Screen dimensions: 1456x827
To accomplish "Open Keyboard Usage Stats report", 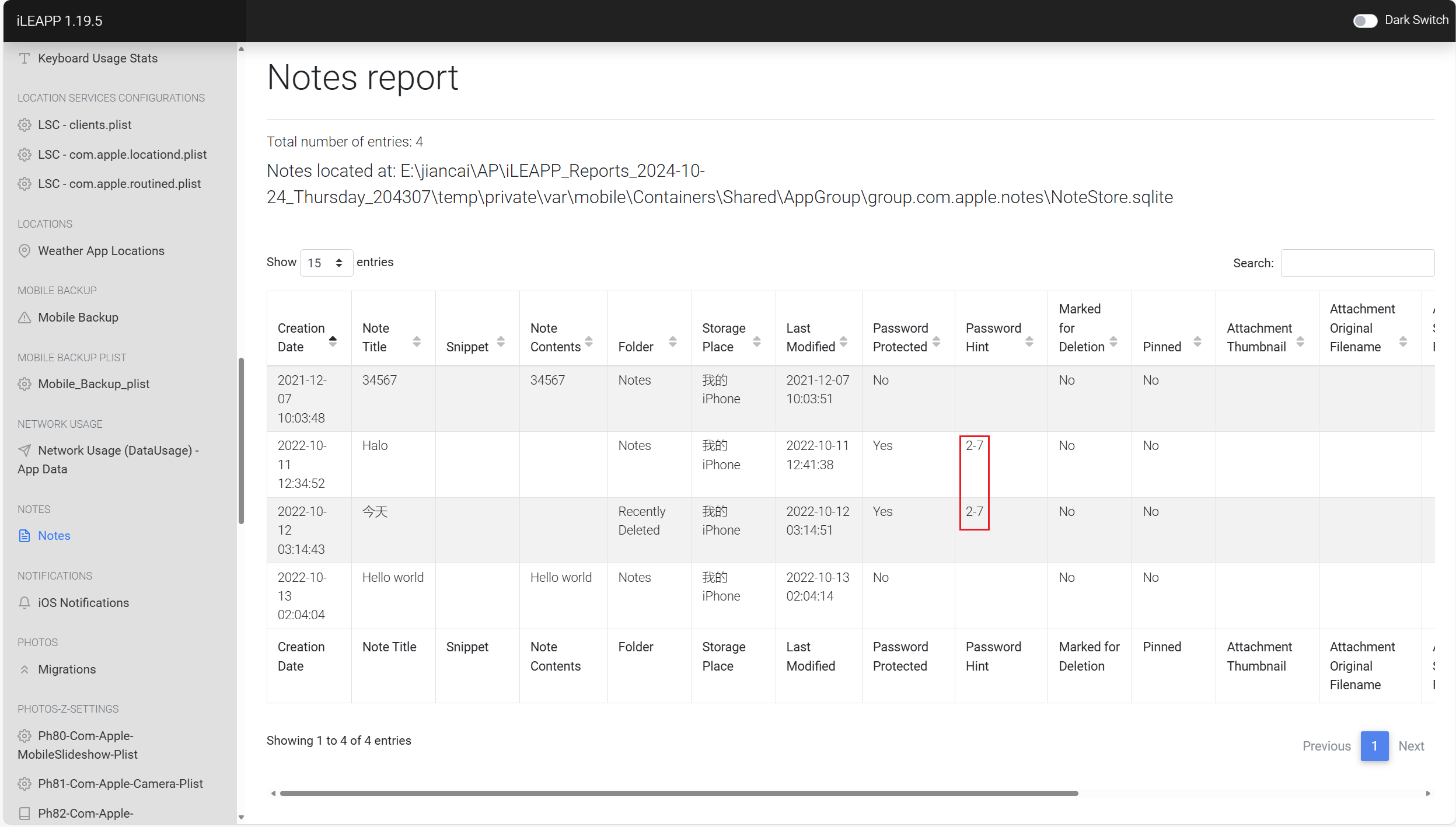I will pos(97,58).
